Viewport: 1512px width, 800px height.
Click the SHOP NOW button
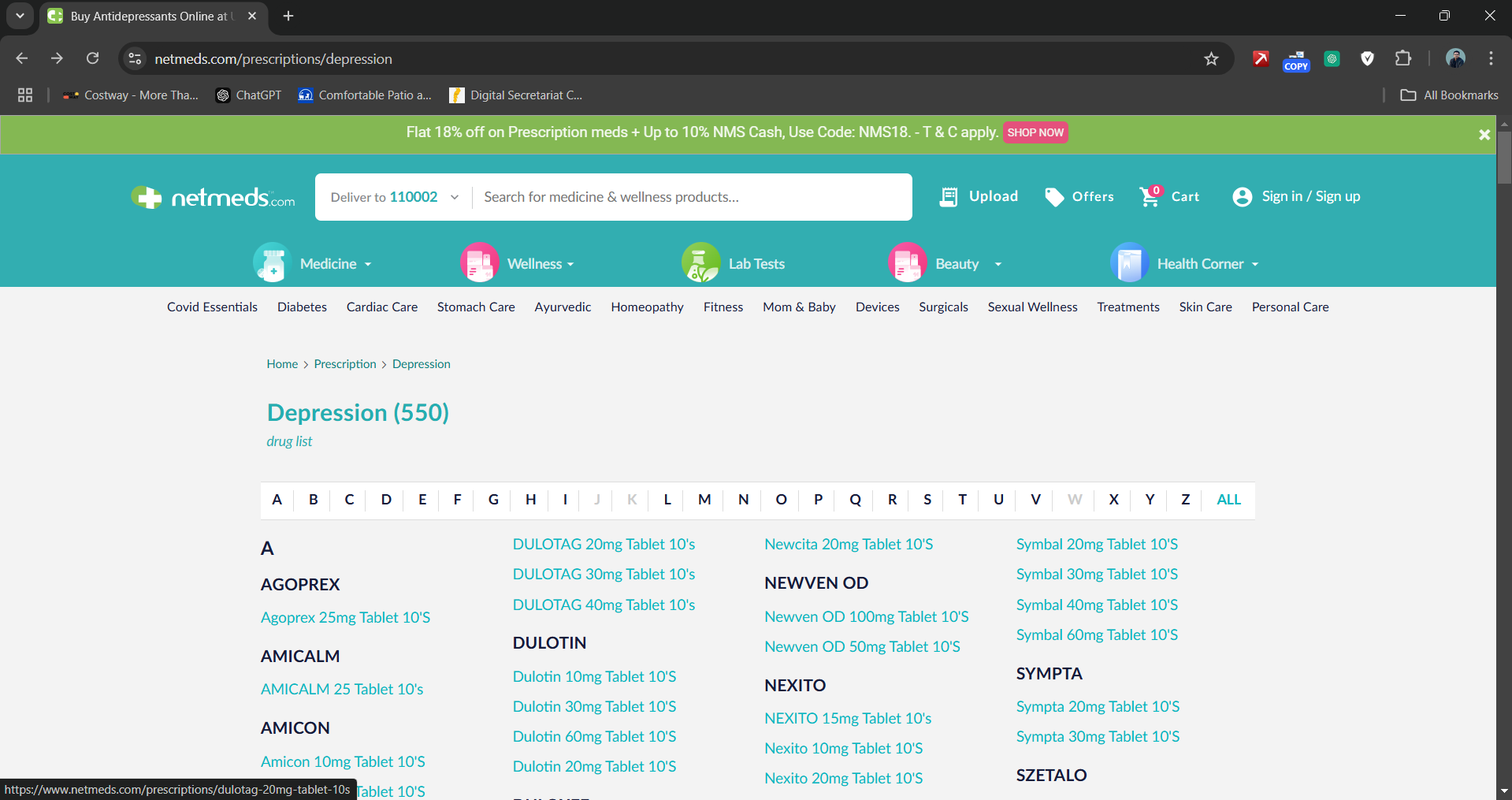point(1035,132)
